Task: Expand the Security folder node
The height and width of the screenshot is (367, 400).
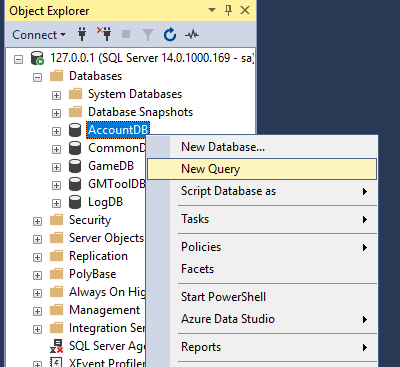Action: coord(38,221)
